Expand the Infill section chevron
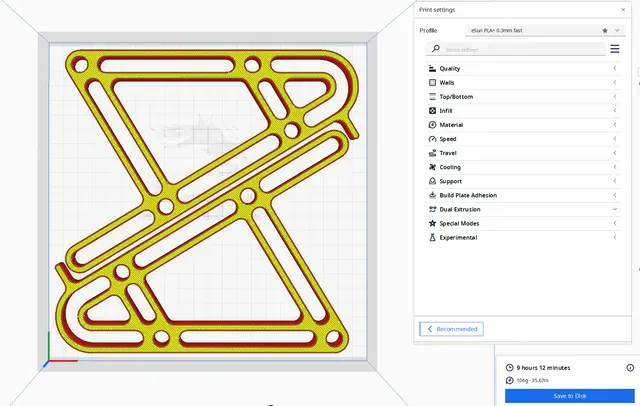 coord(615,111)
